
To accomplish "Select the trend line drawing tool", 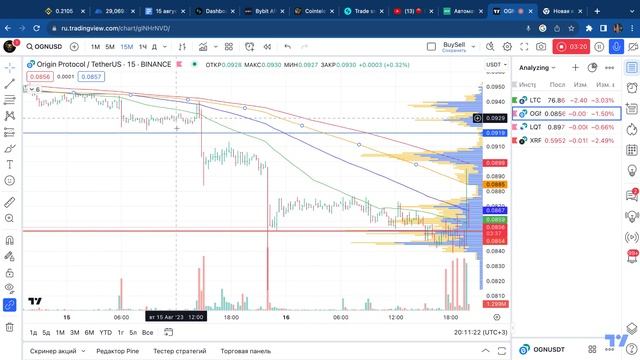I will point(10,84).
